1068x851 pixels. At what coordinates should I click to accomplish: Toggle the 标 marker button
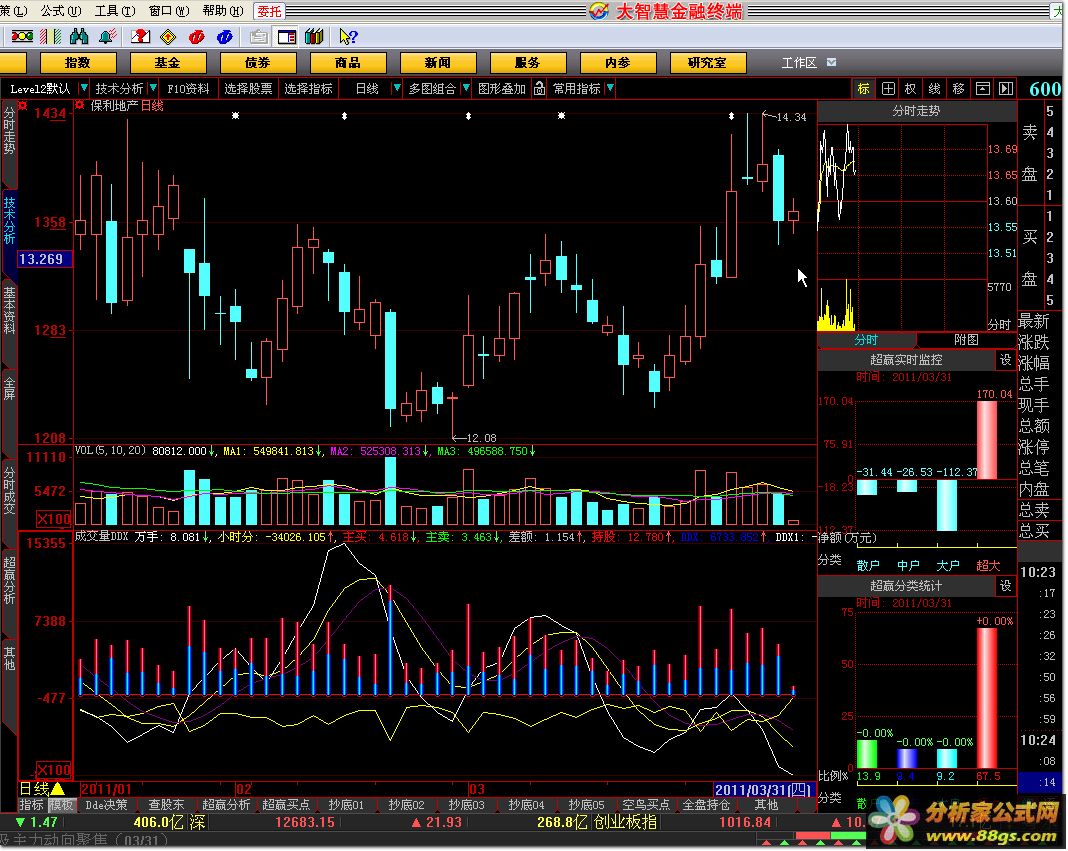pyautogui.click(x=864, y=89)
